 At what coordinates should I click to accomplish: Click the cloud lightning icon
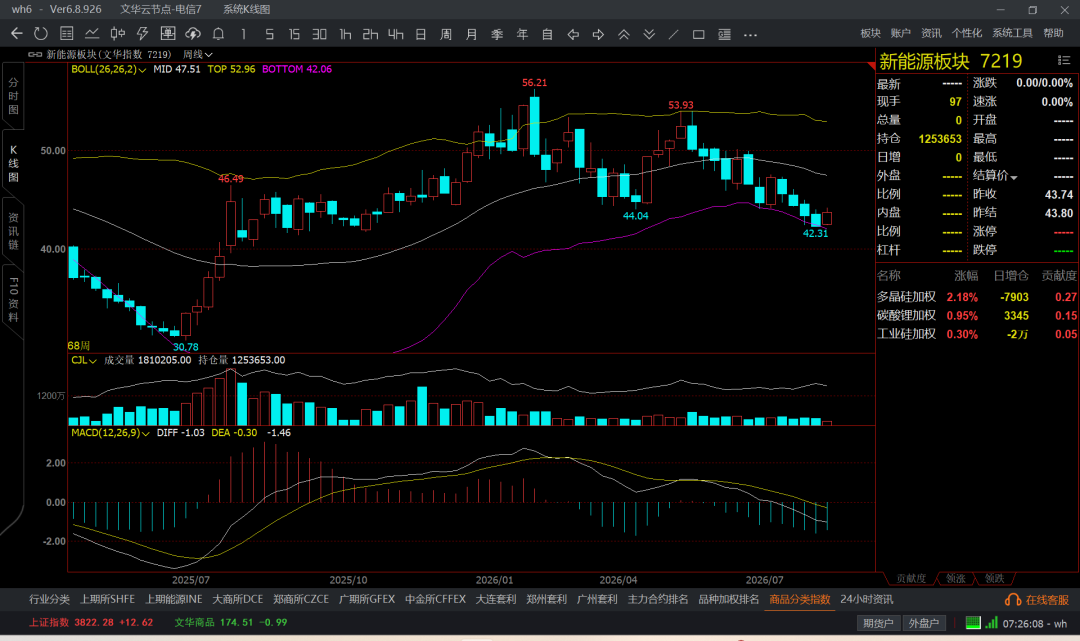pyautogui.click(x=193, y=34)
